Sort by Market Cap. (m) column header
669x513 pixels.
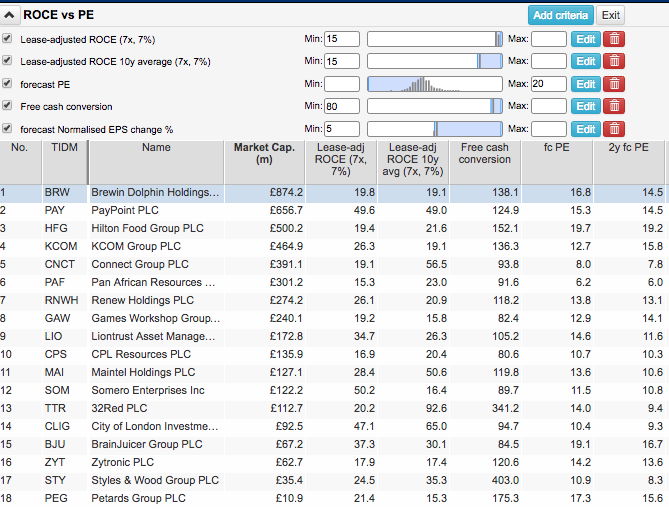coord(264,162)
